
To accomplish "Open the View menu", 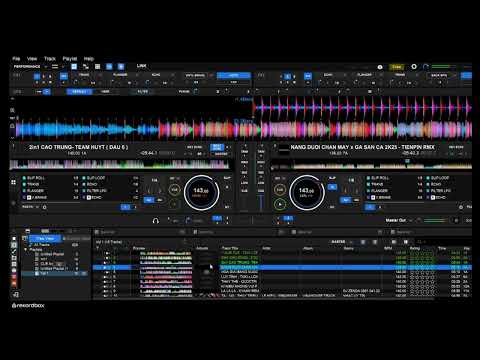I will pyautogui.click(x=32, y=59).
